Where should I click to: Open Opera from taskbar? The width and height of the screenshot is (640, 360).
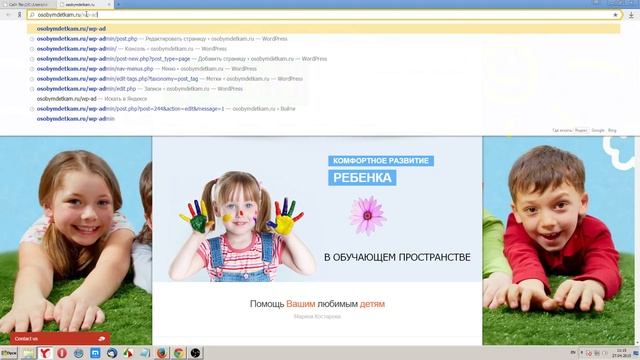(x=62, y=353)
